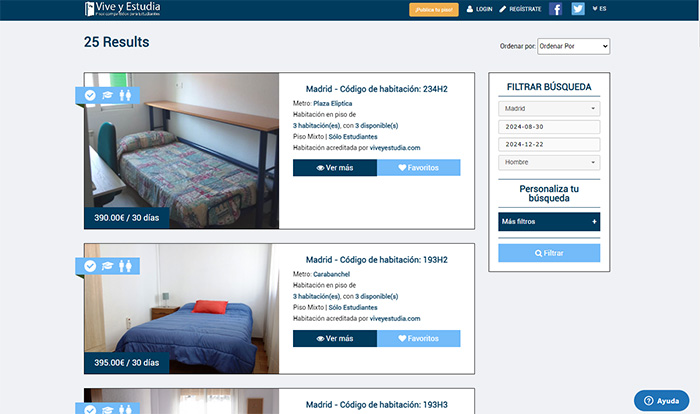
Task: Open the Facebook page icon in header
Action: click(555, 9)
